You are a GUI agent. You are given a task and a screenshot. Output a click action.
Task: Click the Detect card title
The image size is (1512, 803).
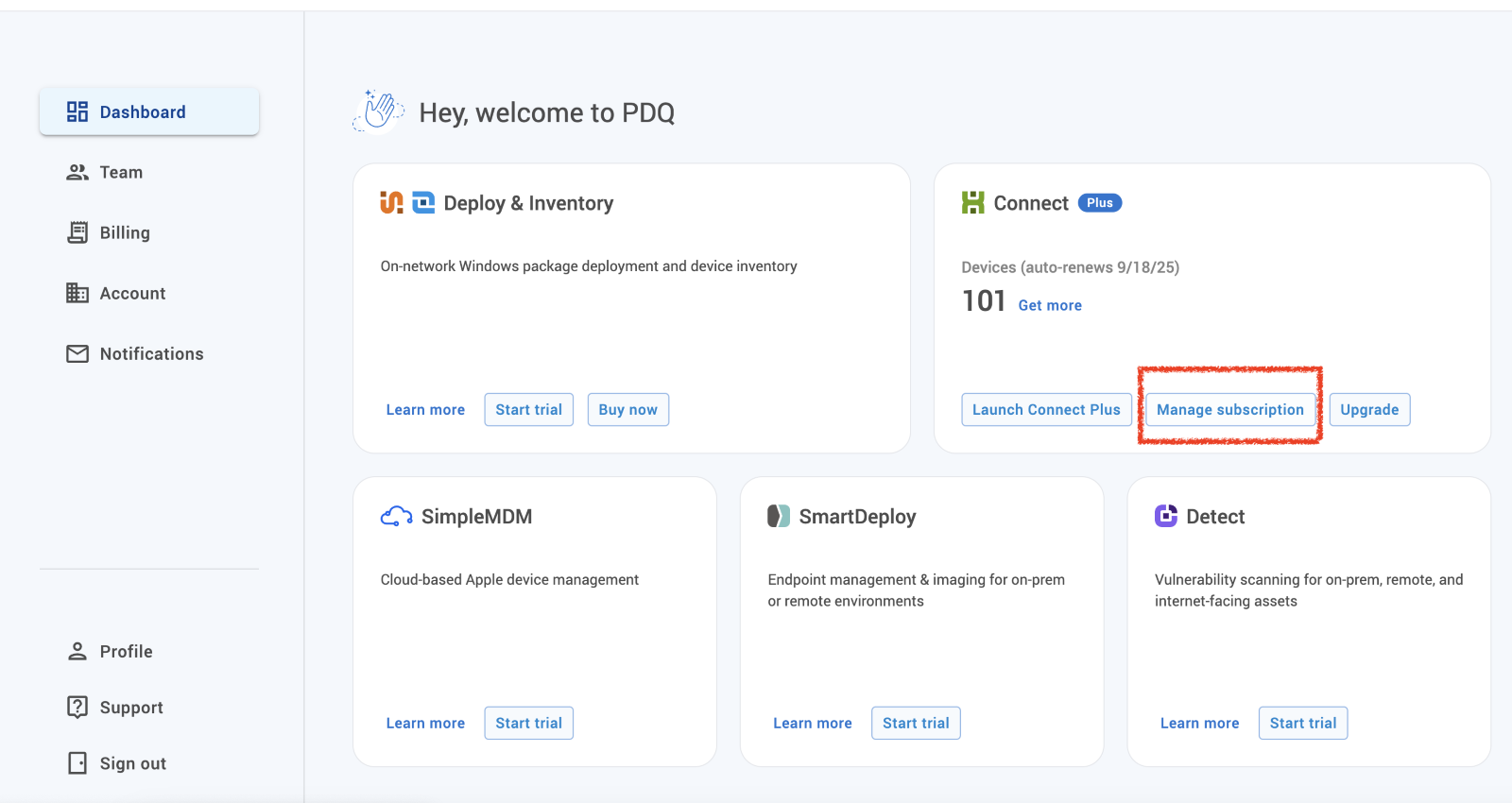click(x=1215, y=517)
